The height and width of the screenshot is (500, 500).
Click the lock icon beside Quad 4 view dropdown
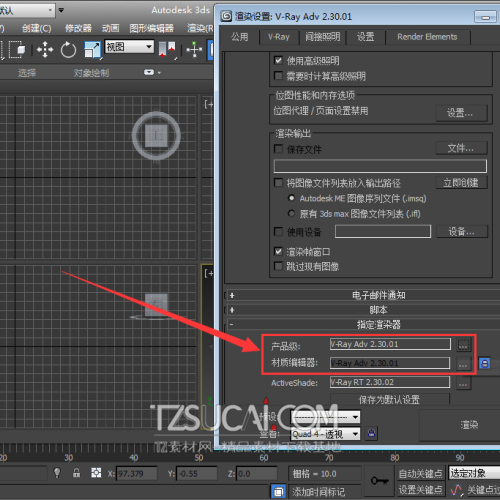click(371, 433)
